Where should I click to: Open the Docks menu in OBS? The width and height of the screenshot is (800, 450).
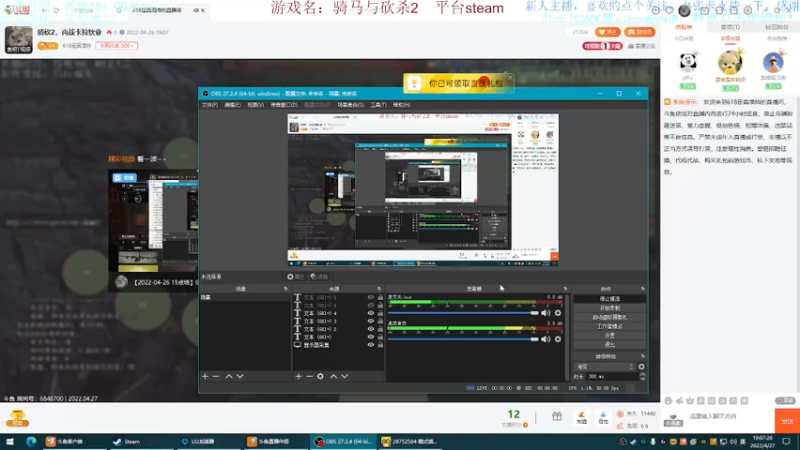pyautogui.click(x=284, y=105)
